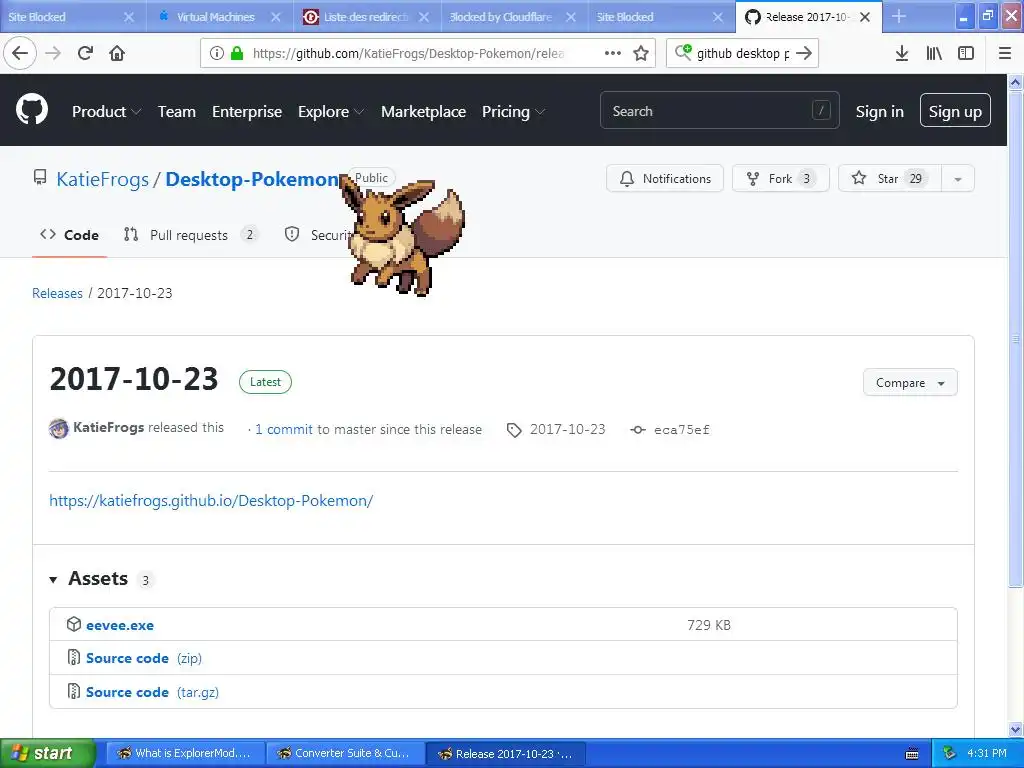Click the Notifications button

pos(665,178)
